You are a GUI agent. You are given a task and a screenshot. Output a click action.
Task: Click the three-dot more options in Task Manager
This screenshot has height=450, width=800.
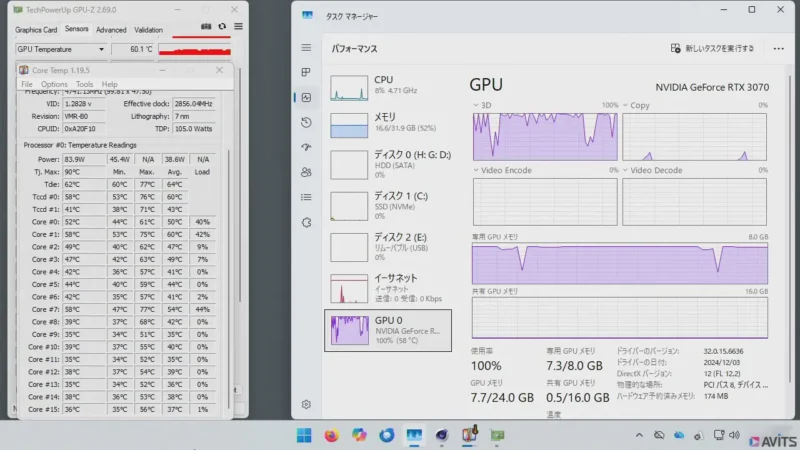pyautogui.click(x=778, y=48)
